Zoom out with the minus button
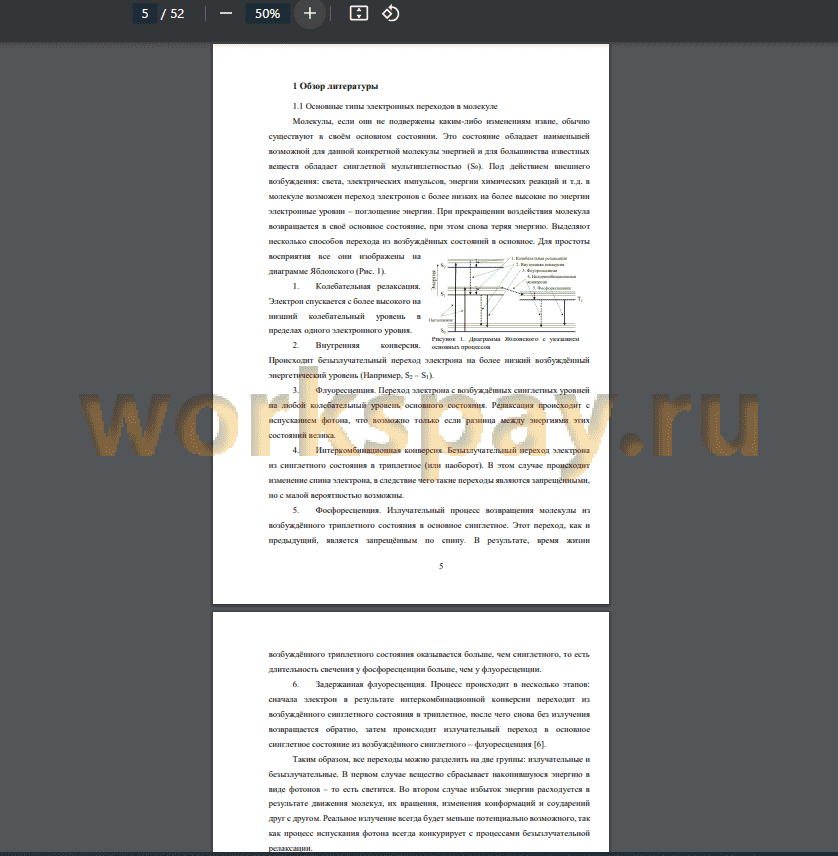This screenshot has width=838, height=856. [x=225, y=14]
